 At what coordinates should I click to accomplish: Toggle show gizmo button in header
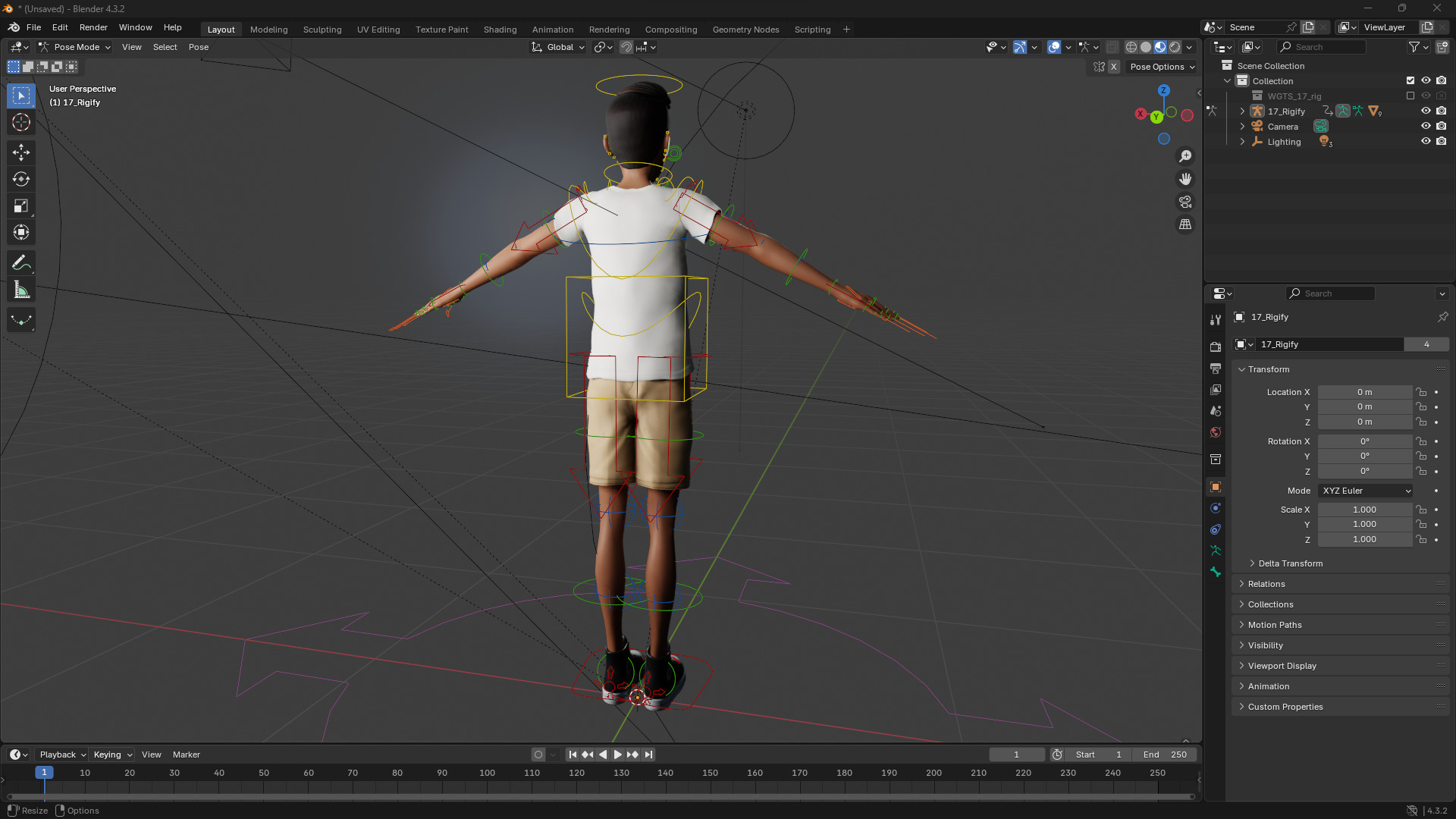(x=1020, y=47)
